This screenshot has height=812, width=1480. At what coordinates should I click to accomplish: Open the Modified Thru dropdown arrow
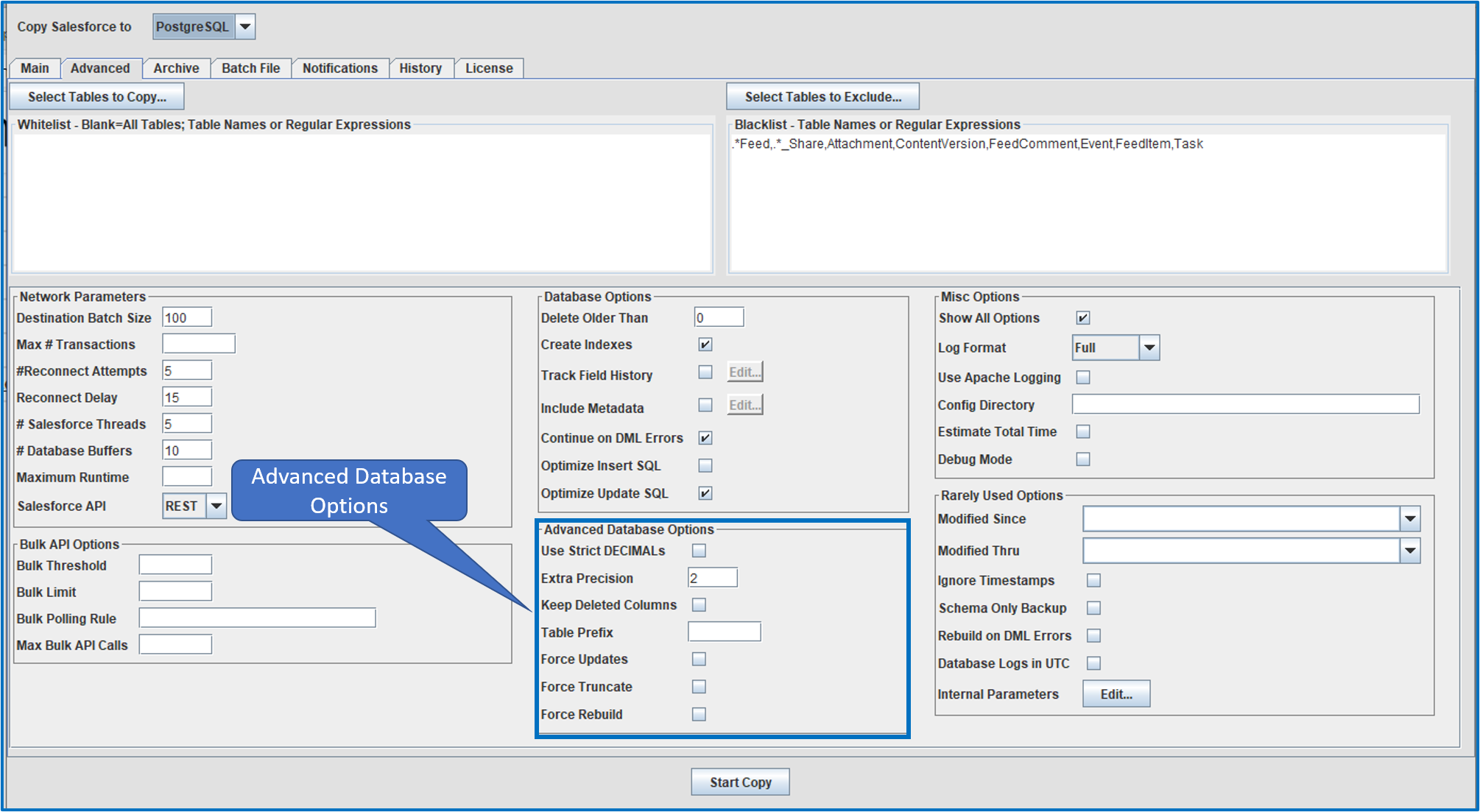point(1410,551)
